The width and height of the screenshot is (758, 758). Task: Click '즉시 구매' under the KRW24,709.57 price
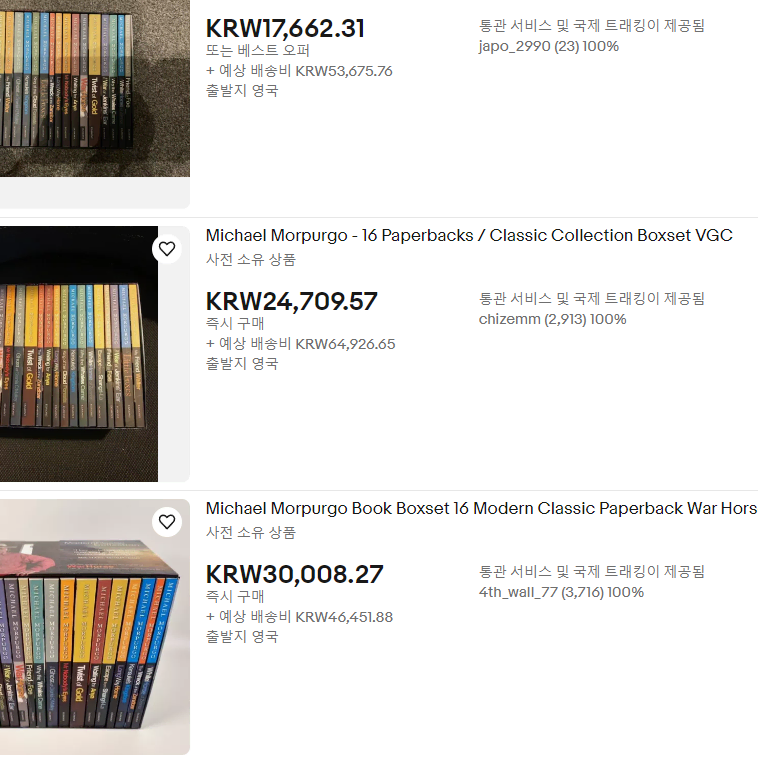[x=235, y=323]
